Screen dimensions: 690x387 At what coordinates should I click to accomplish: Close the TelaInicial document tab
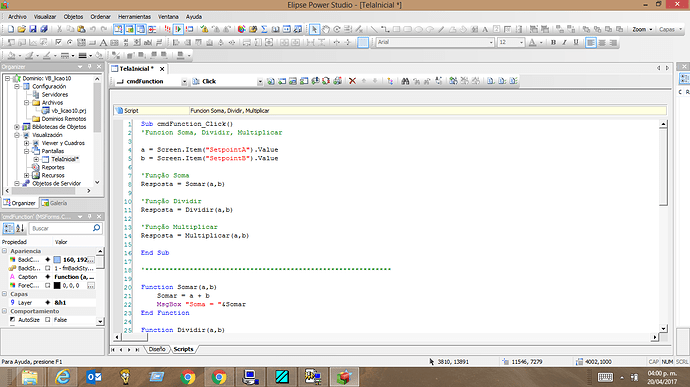click(162, 69)
